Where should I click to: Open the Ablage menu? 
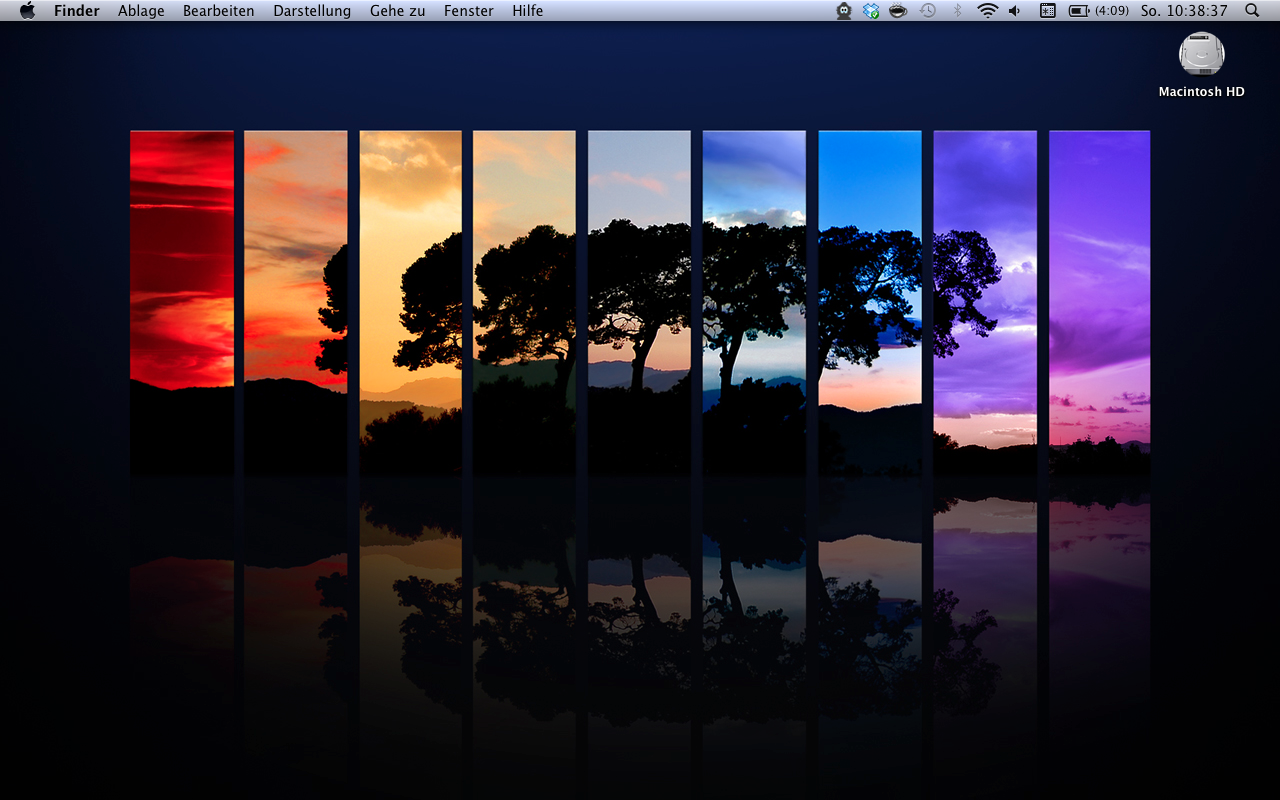141,11
